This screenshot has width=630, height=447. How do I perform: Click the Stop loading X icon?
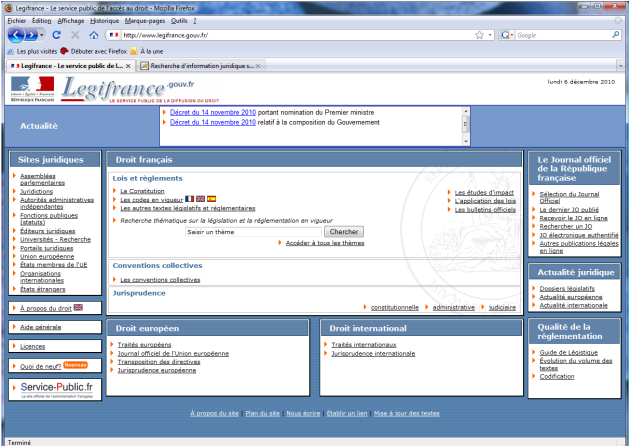75,35
